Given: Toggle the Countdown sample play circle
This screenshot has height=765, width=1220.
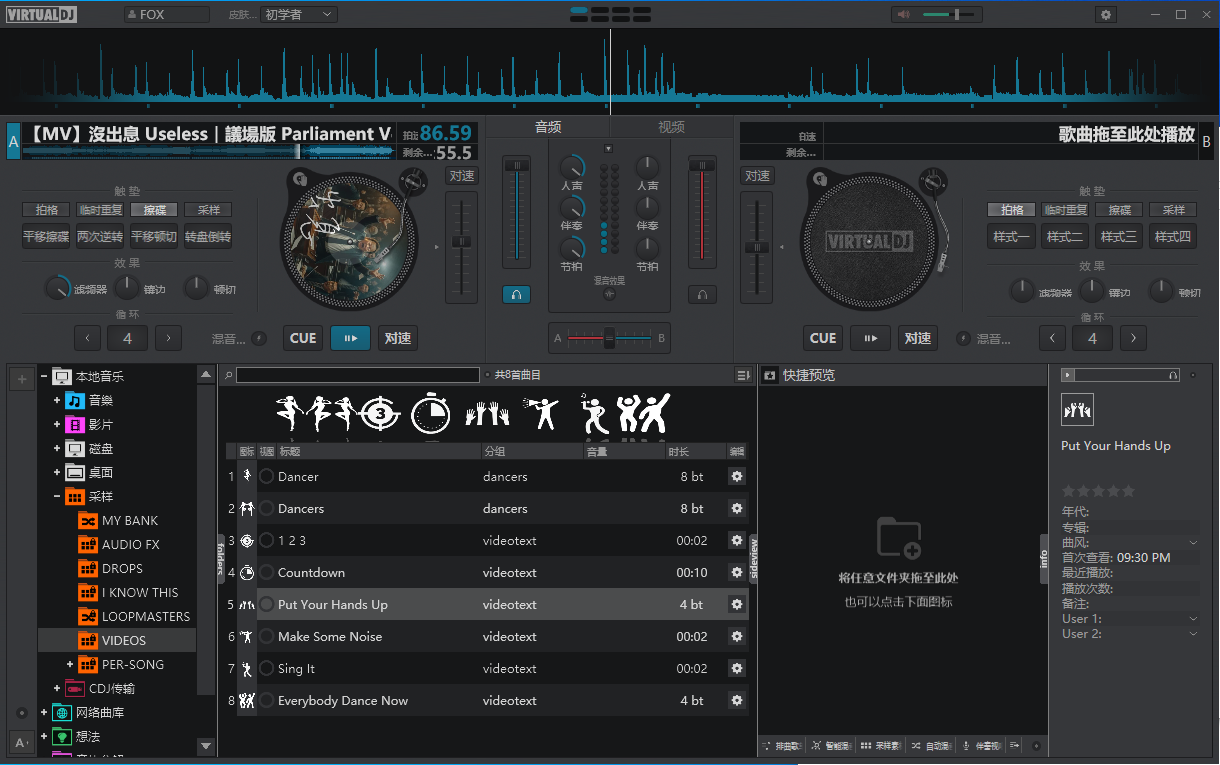Looking at the screenshot, I should click(x=266, y=573).
